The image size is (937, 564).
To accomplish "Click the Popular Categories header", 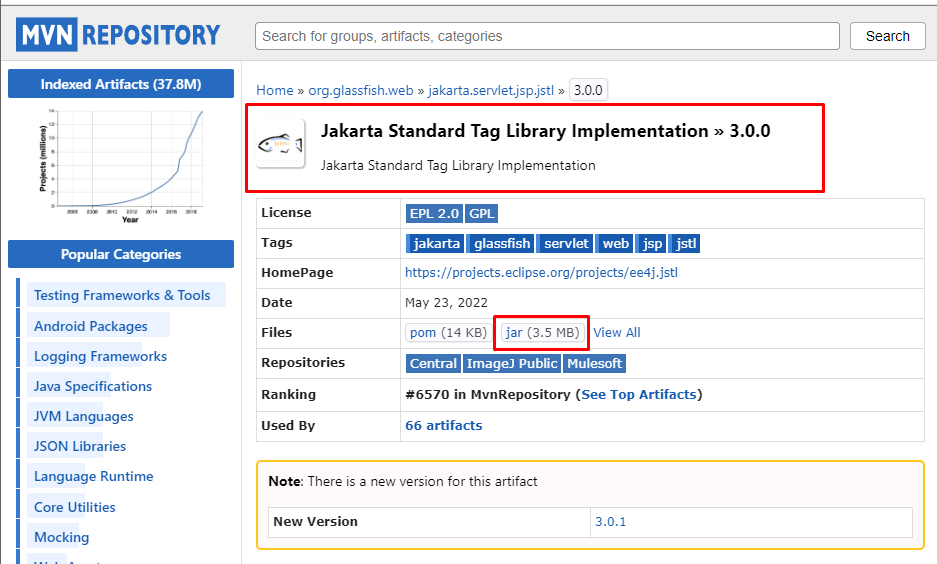I will pyautogui.click(x=121, y=254).
